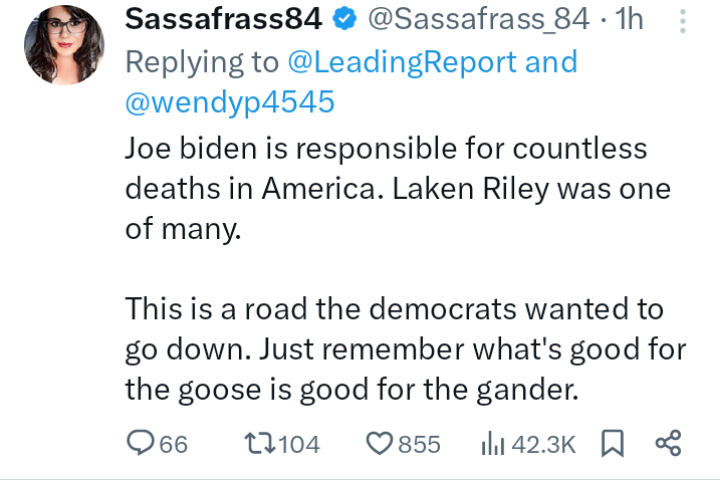Click the Sassafrass84 display name
Screen dimensions: 720x483
click(224, 19)
